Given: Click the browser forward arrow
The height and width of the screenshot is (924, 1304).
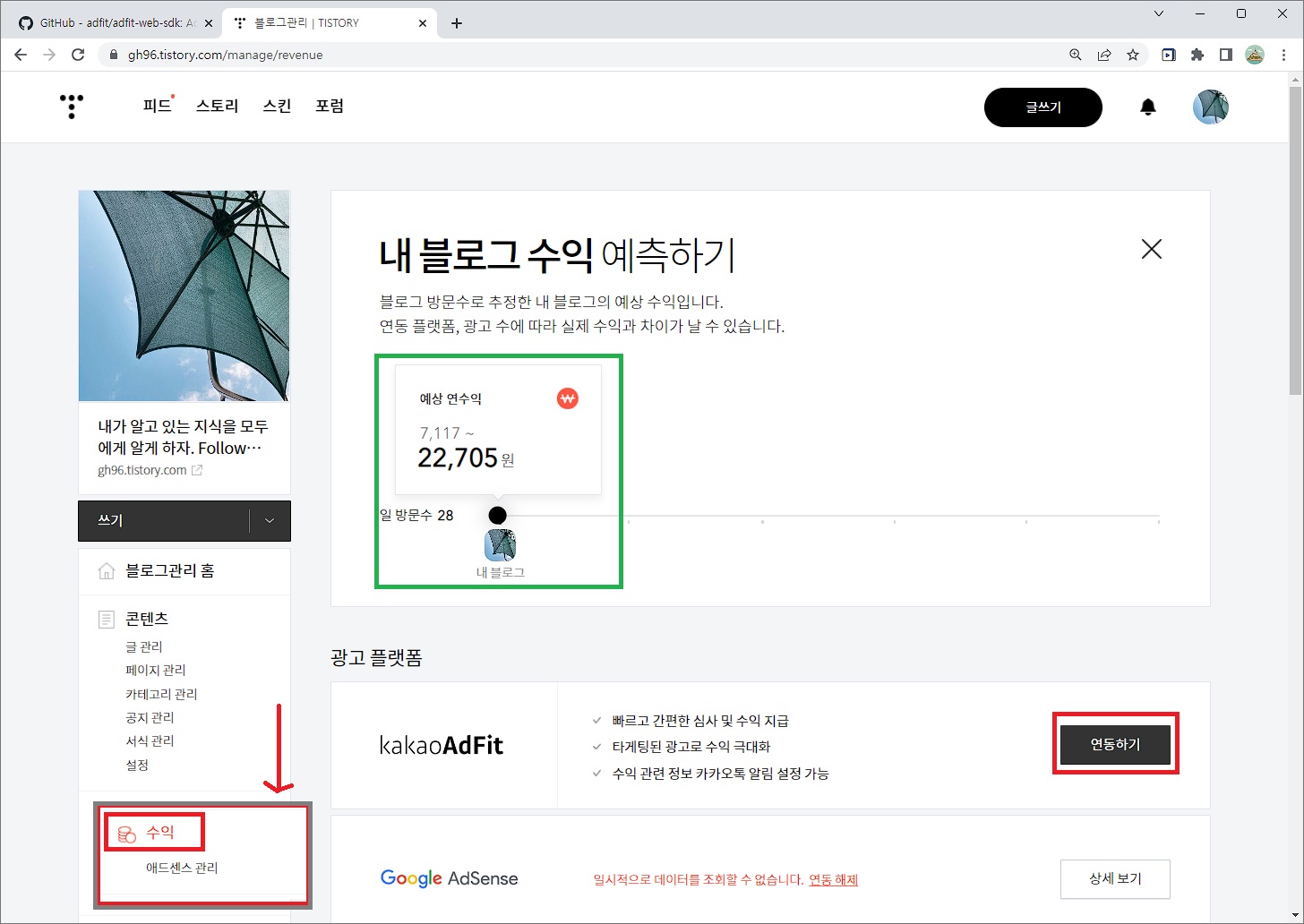Looking at the screenshot, I should click(49, 55).
